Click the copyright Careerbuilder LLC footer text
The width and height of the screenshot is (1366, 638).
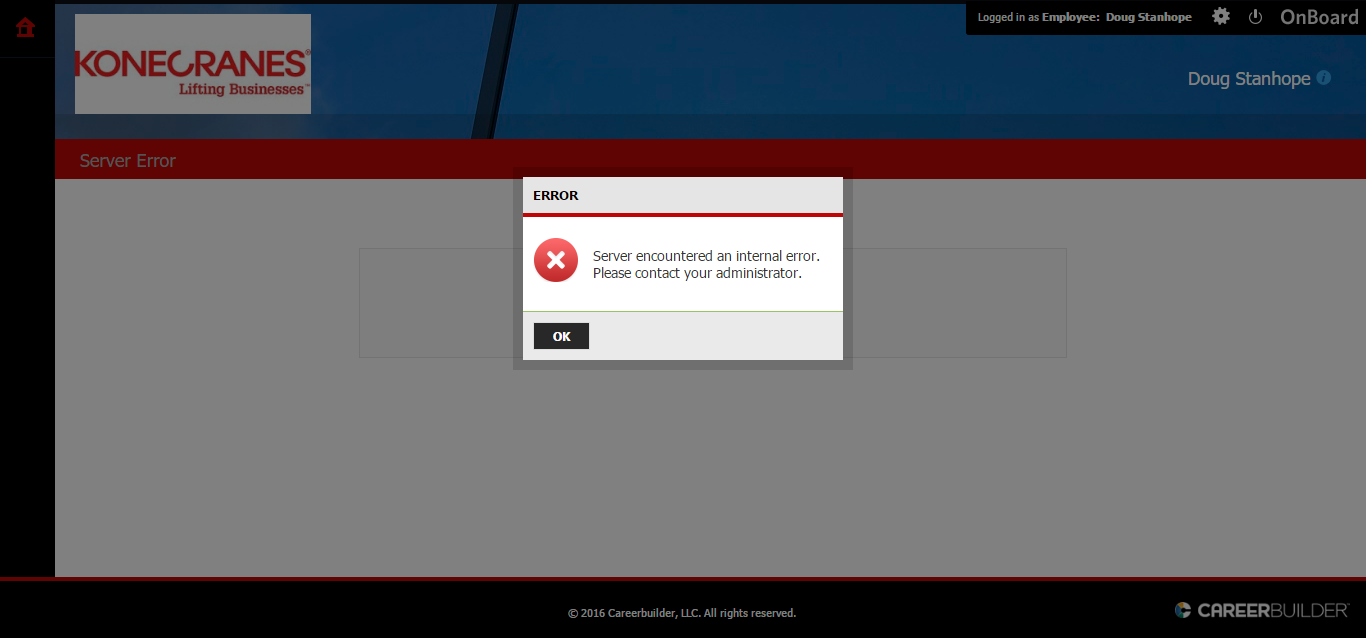pyautogui.click(x=682, y=613)
